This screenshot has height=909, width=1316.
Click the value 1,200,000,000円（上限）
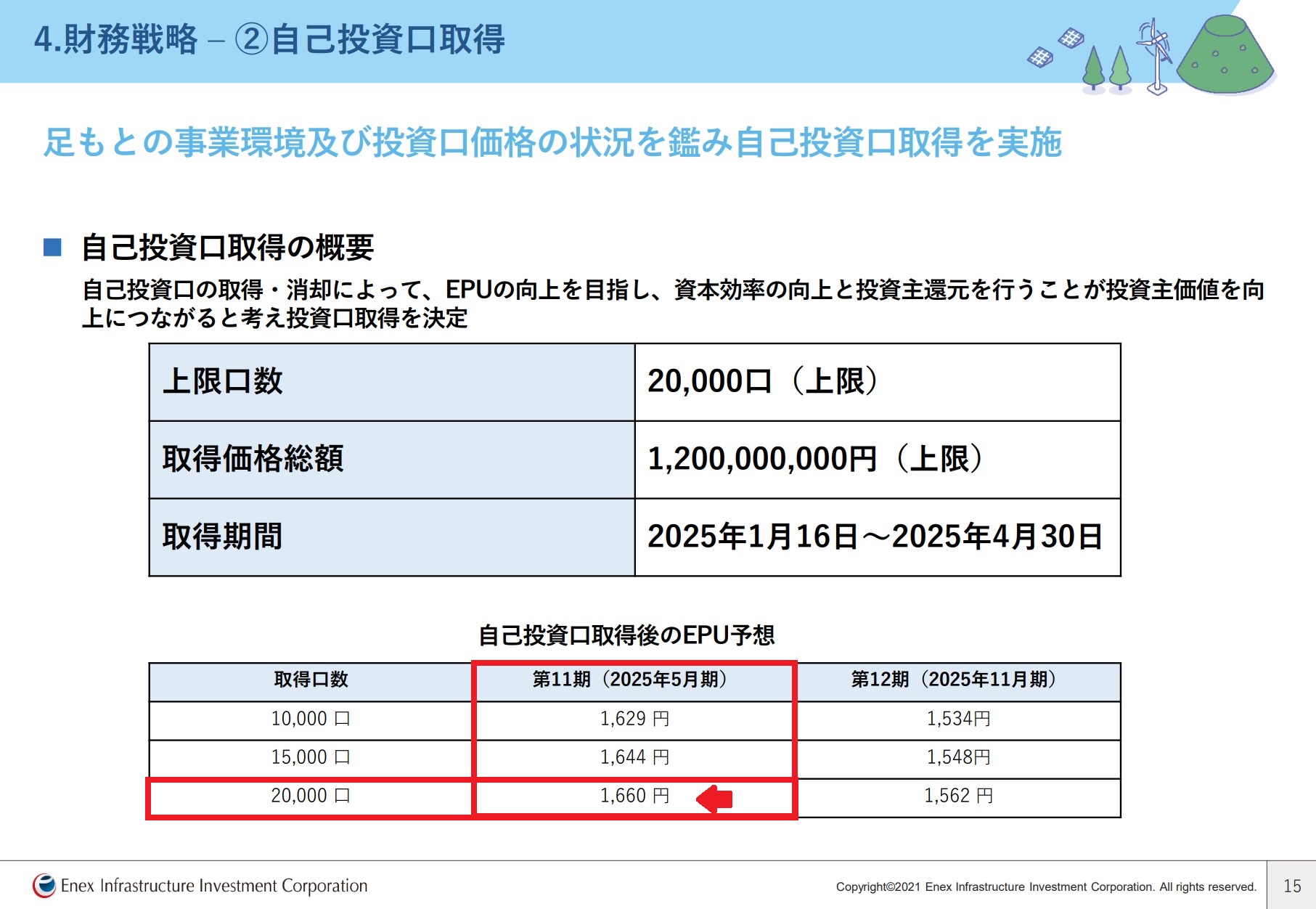pos(815,459)
